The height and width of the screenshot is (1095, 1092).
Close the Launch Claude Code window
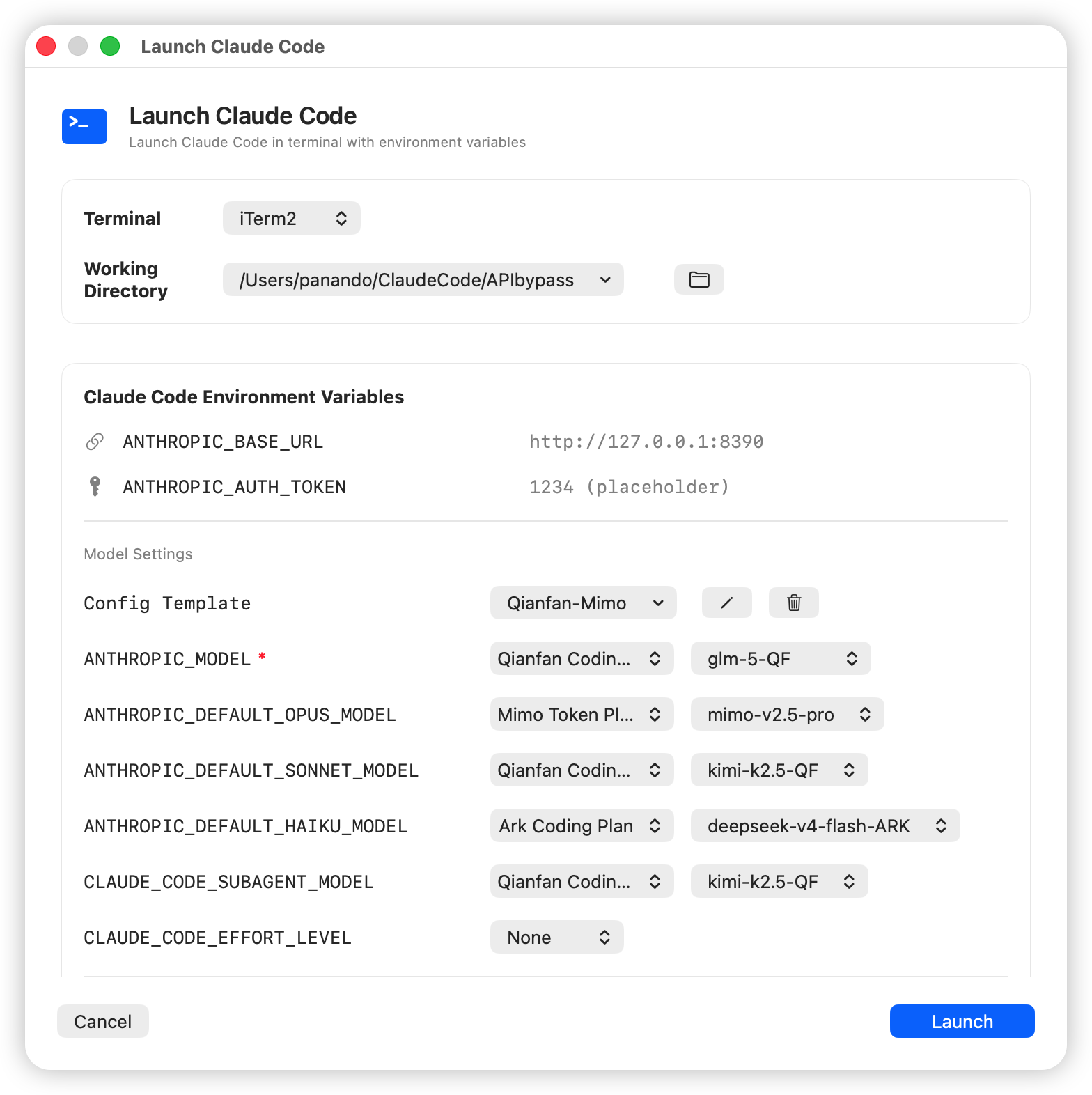coord(46,46)
